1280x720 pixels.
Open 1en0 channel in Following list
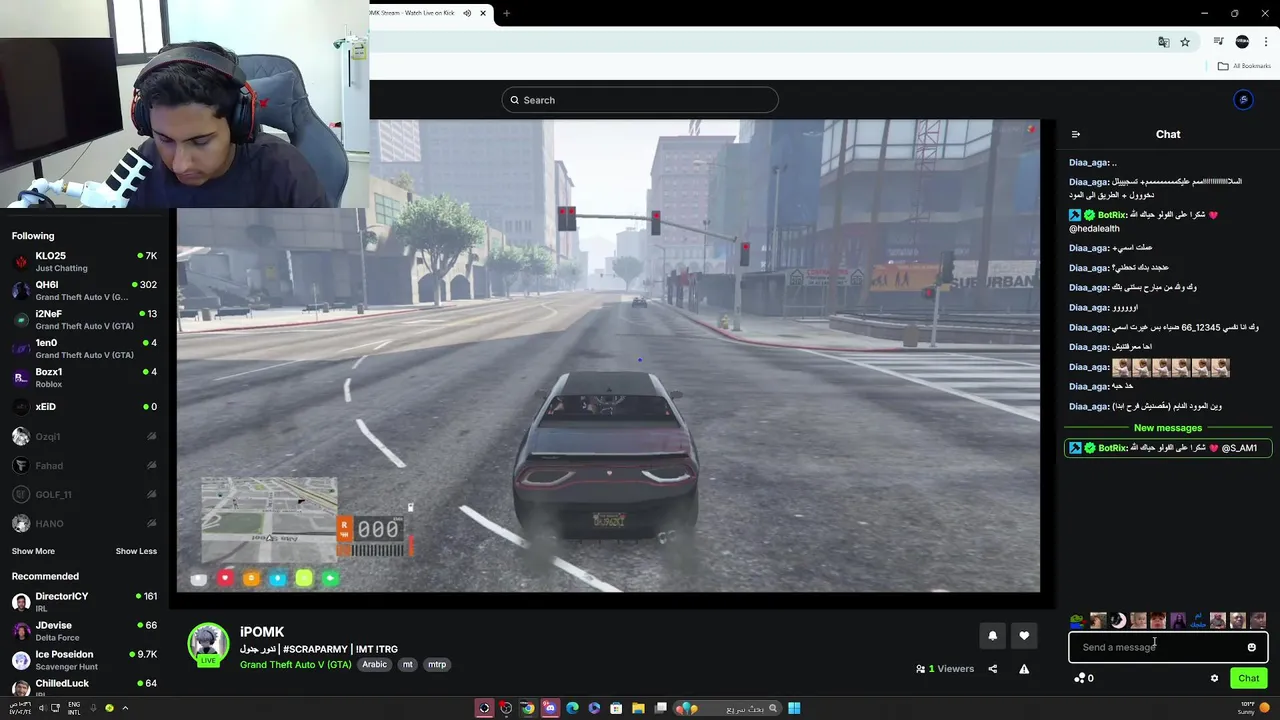coord(85,349)
